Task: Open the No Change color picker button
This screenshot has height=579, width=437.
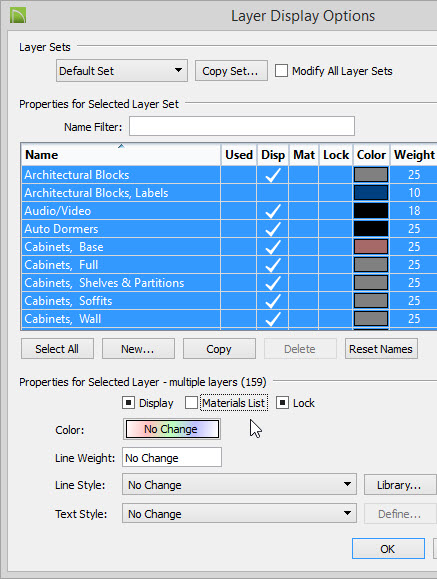Action: [x=172, y=429]
